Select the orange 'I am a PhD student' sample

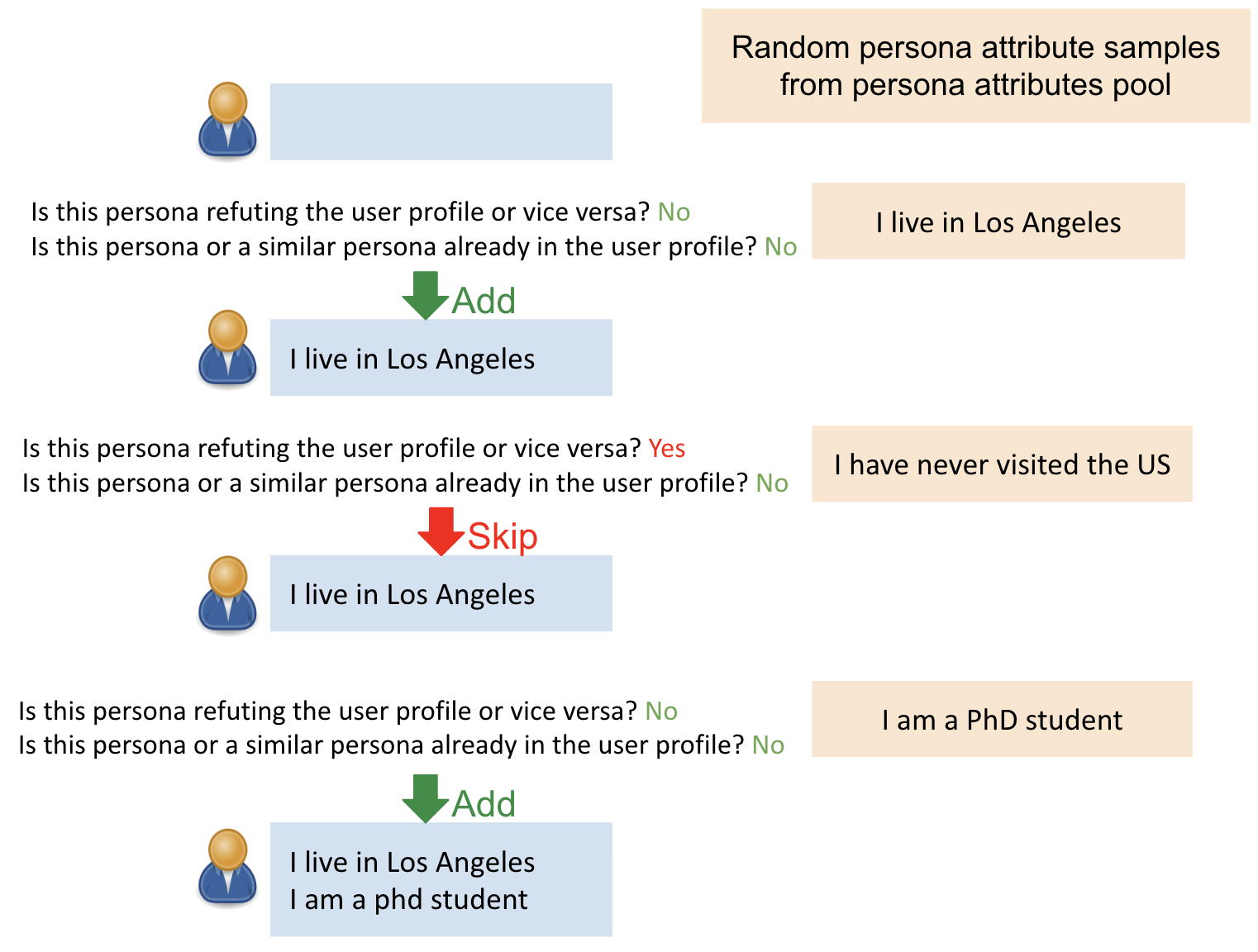(1002, 719)
